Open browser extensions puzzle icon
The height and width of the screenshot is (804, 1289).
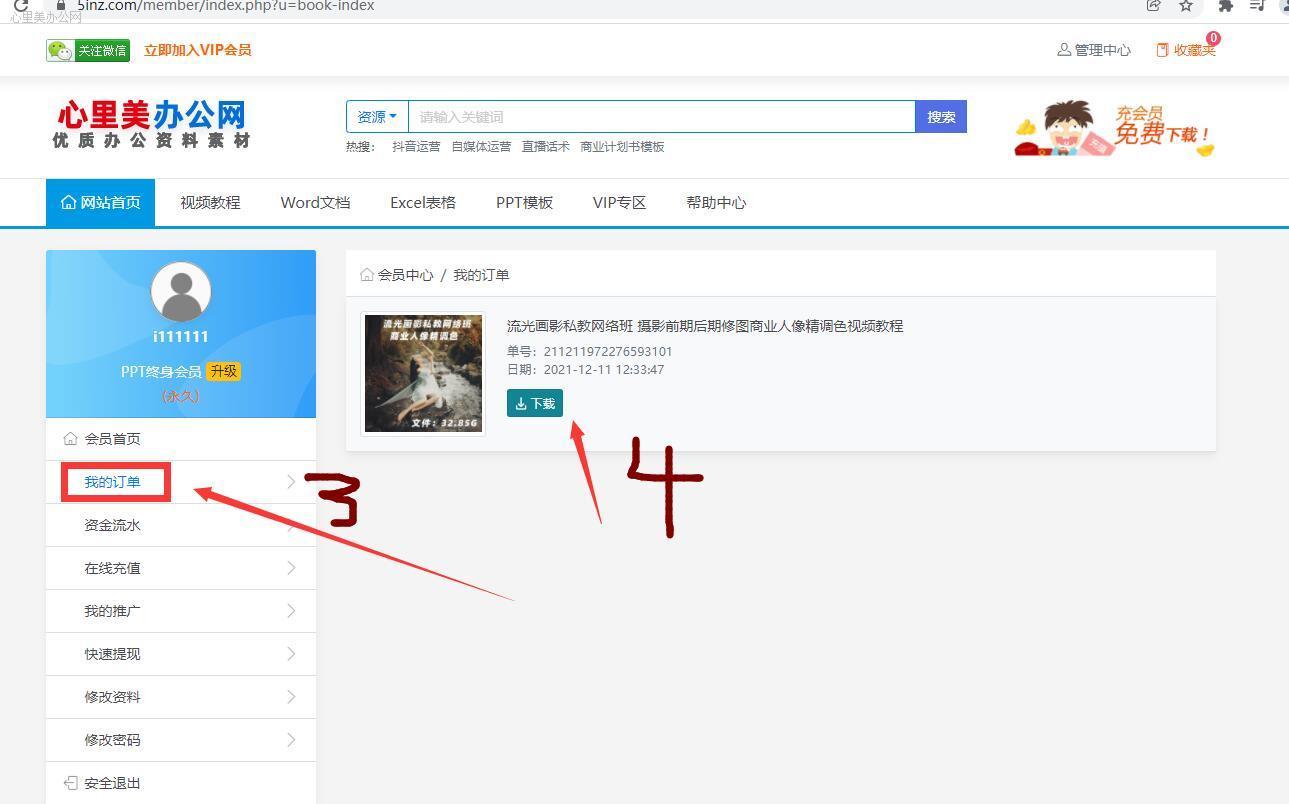pos(1224,6)
